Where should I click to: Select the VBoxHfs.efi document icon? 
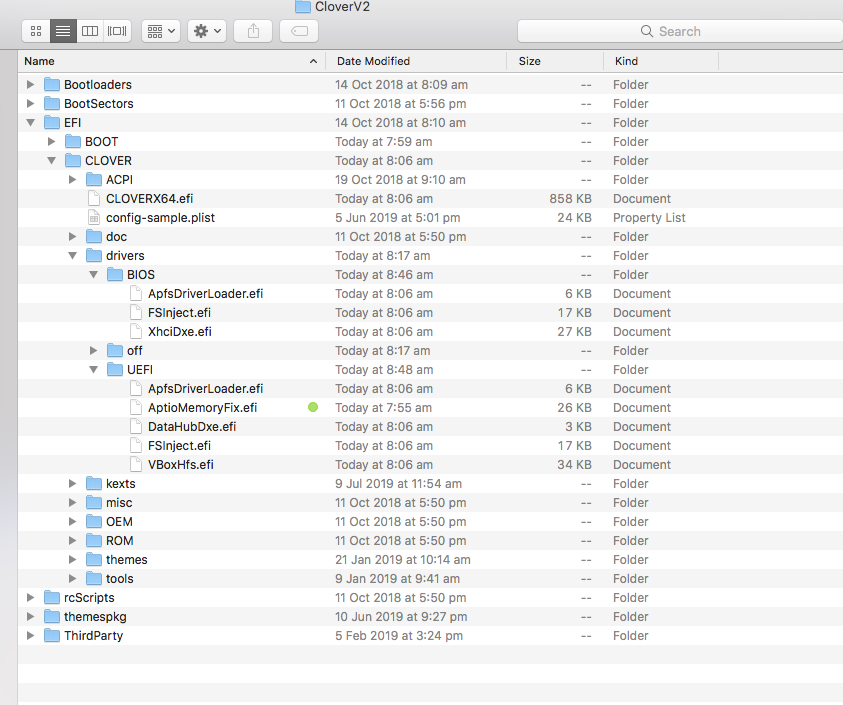click(135, 465)
